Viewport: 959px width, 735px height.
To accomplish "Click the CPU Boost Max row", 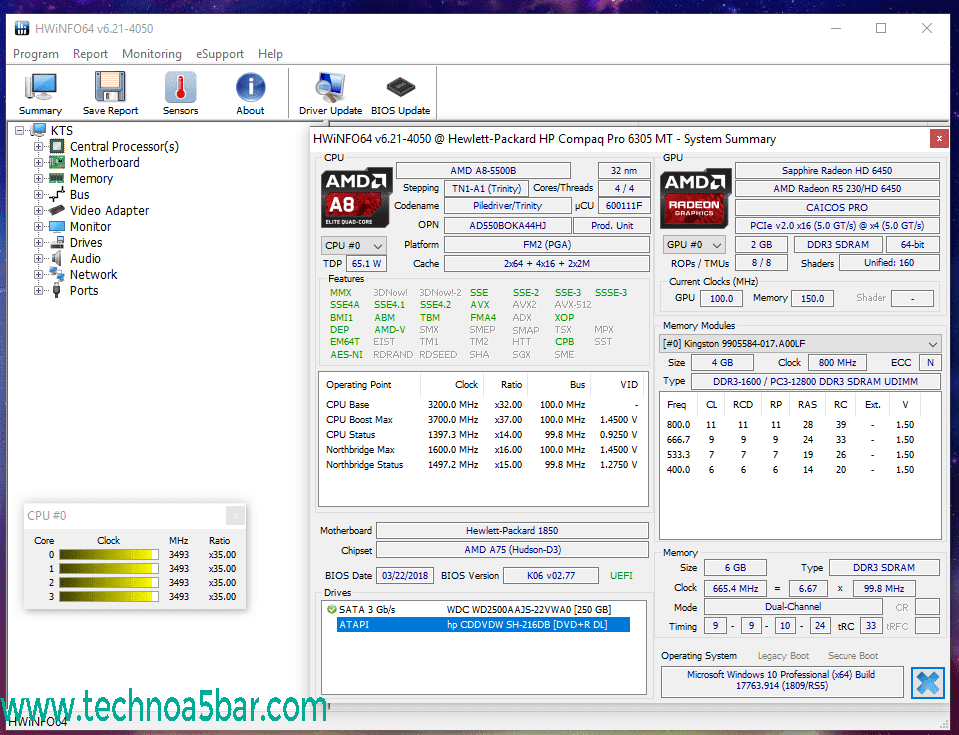I will [x=482, y=419].
